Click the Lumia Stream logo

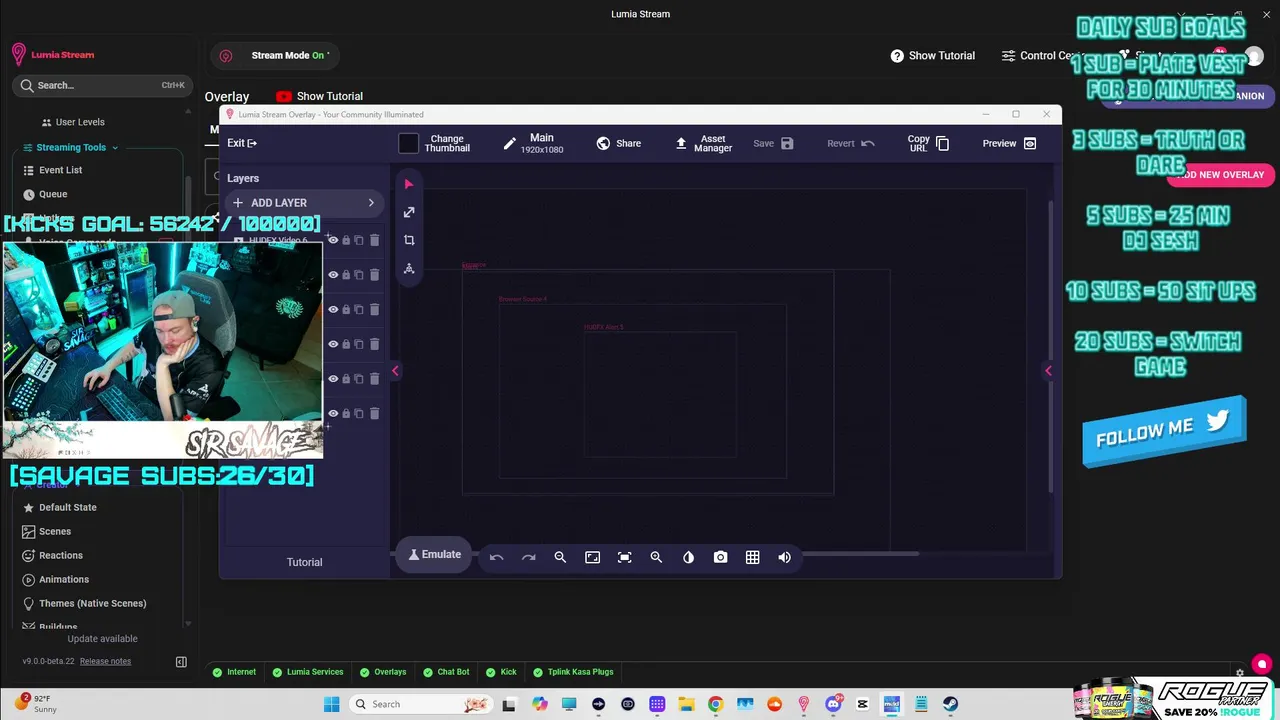coord(55,54)
